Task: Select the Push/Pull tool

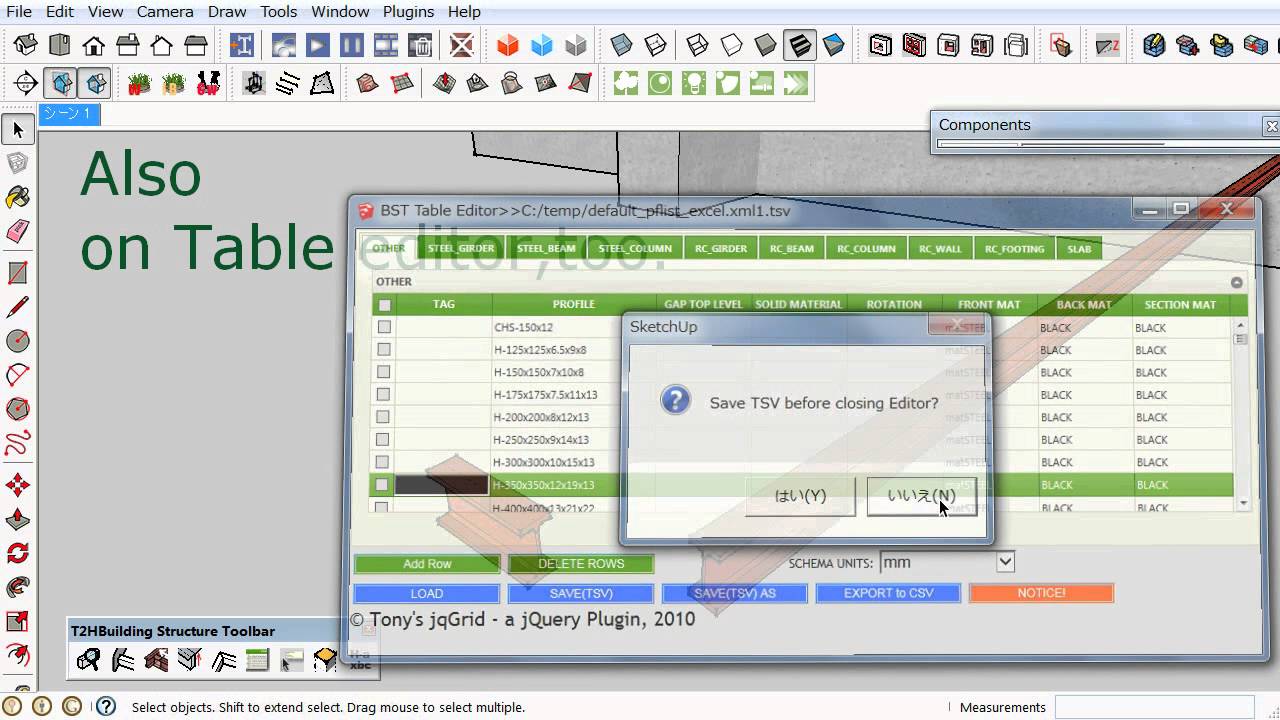Action: (x=18, y=519)
